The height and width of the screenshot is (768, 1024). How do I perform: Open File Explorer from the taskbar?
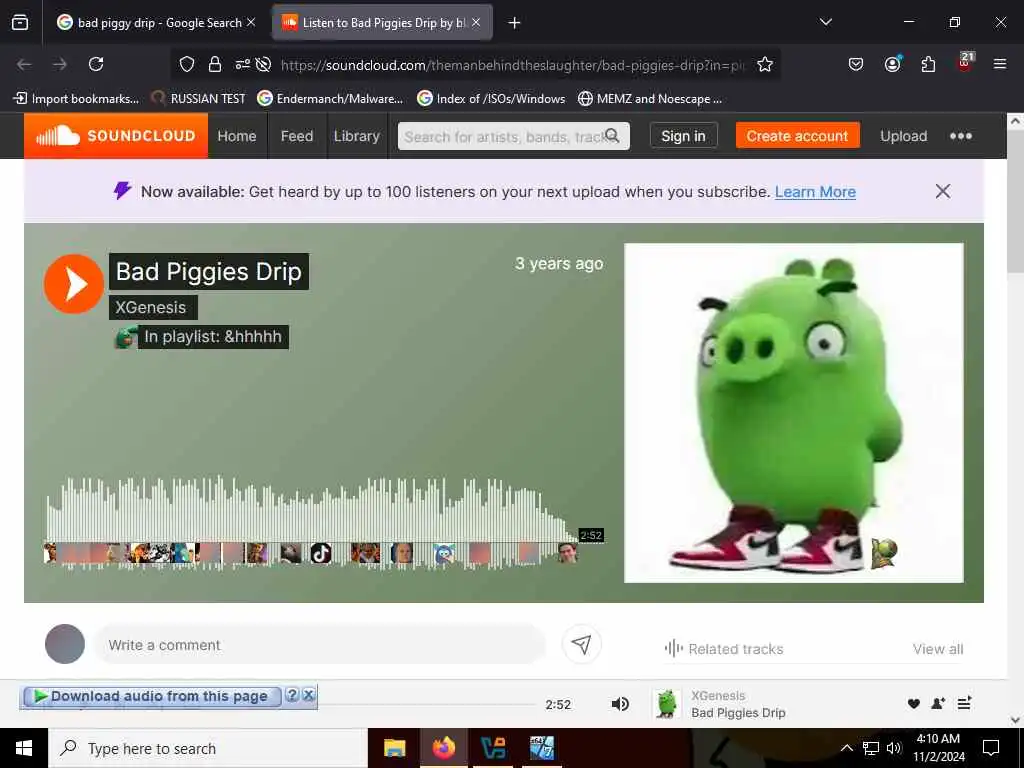394,748
